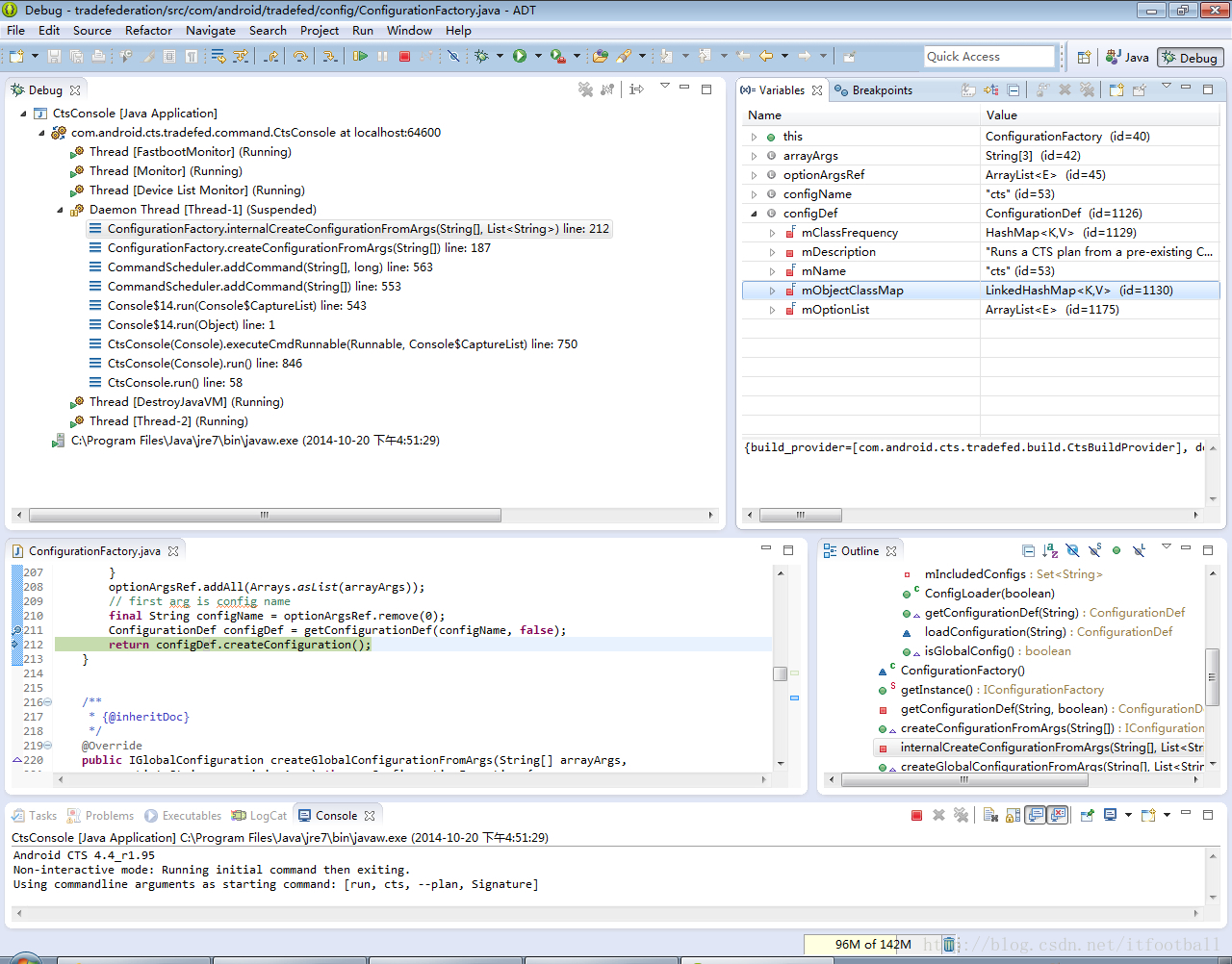Click Skip All Breakpoints in toolbar

(x=453, y=57)
